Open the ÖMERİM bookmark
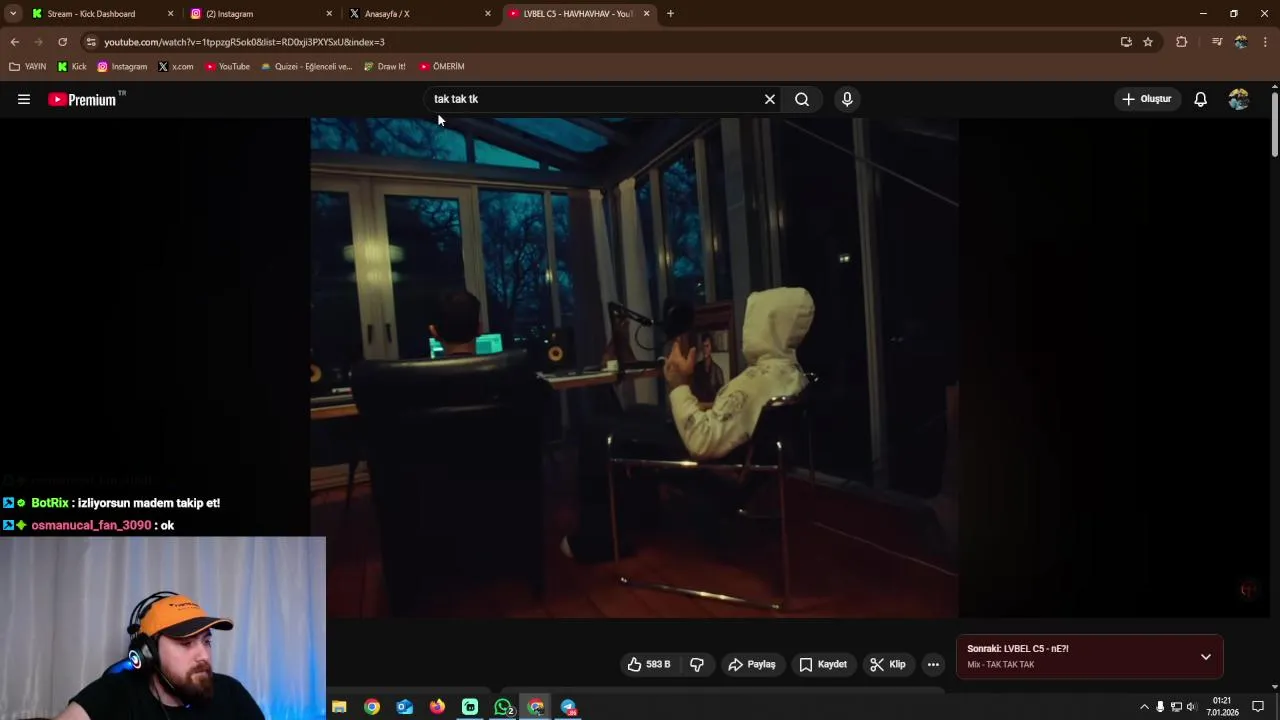Screen dimensions: 1280x720 442,67
